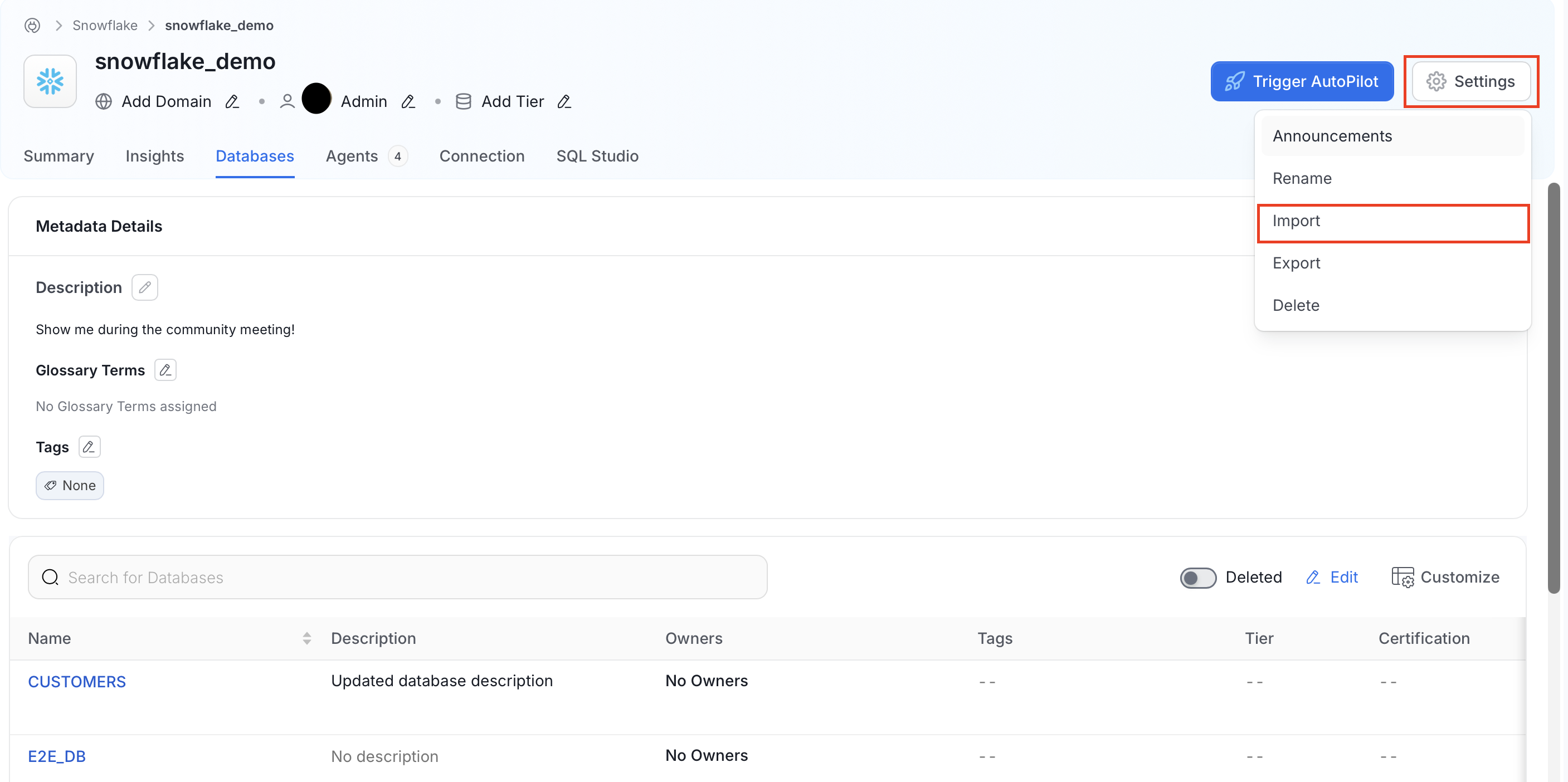Click the Add Domain globe icon
Screen dimensions: 1568x782
tap(104, 101)
